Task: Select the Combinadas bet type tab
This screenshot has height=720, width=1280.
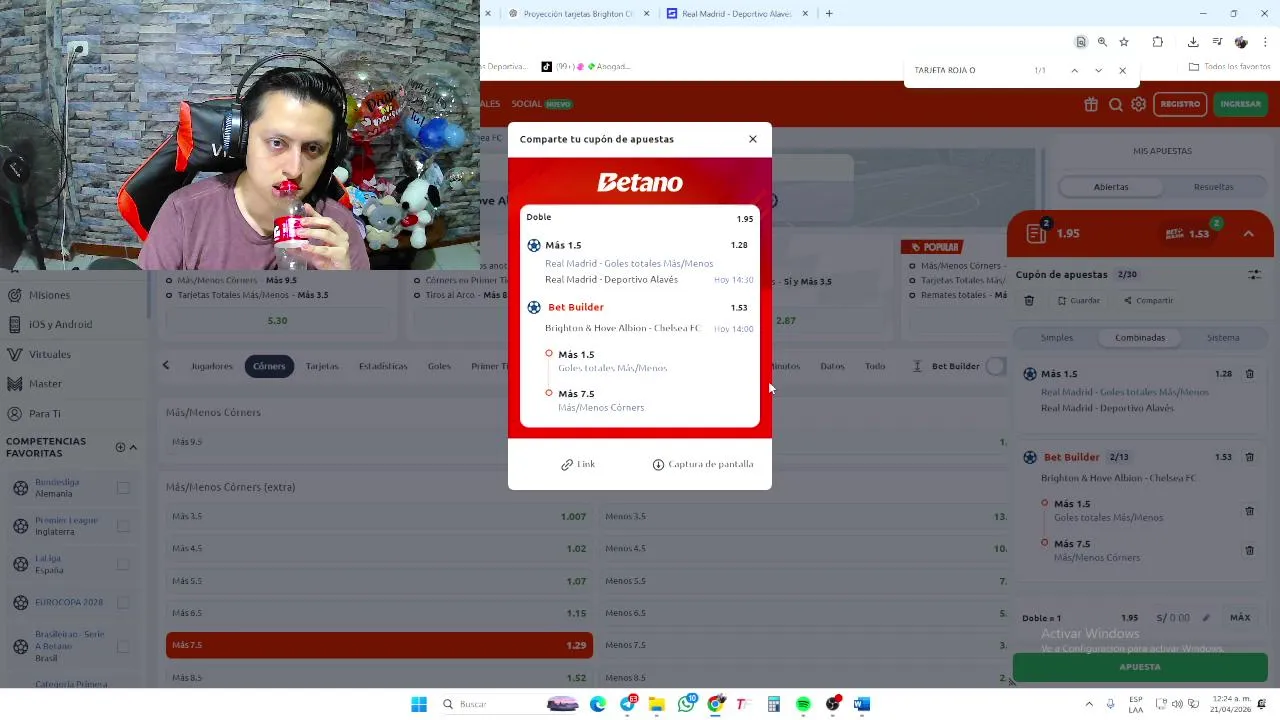Action: tap(1140, 338)
